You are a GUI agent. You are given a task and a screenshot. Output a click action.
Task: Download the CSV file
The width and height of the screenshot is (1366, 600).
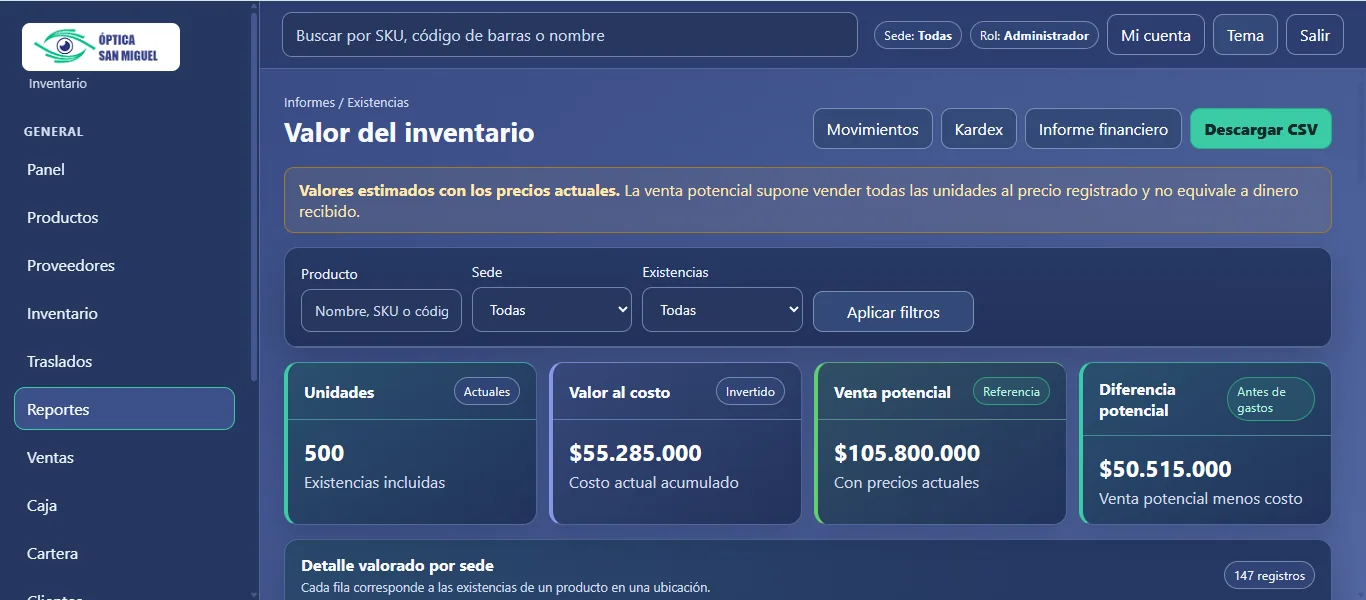(x=1261, y=129)
